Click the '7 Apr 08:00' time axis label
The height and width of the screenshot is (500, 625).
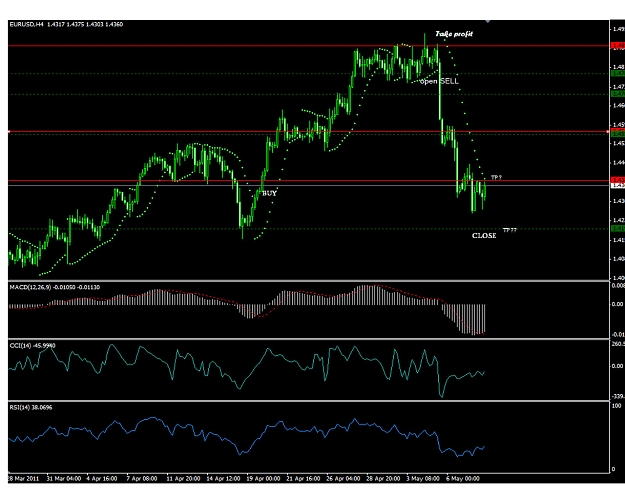tap(142, 478)
